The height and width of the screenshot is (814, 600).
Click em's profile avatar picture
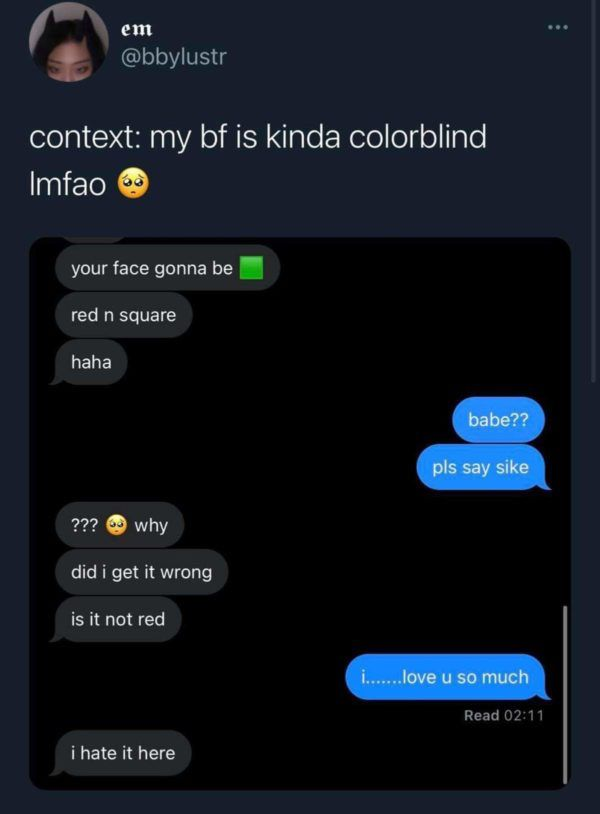(x=69, y=42)
